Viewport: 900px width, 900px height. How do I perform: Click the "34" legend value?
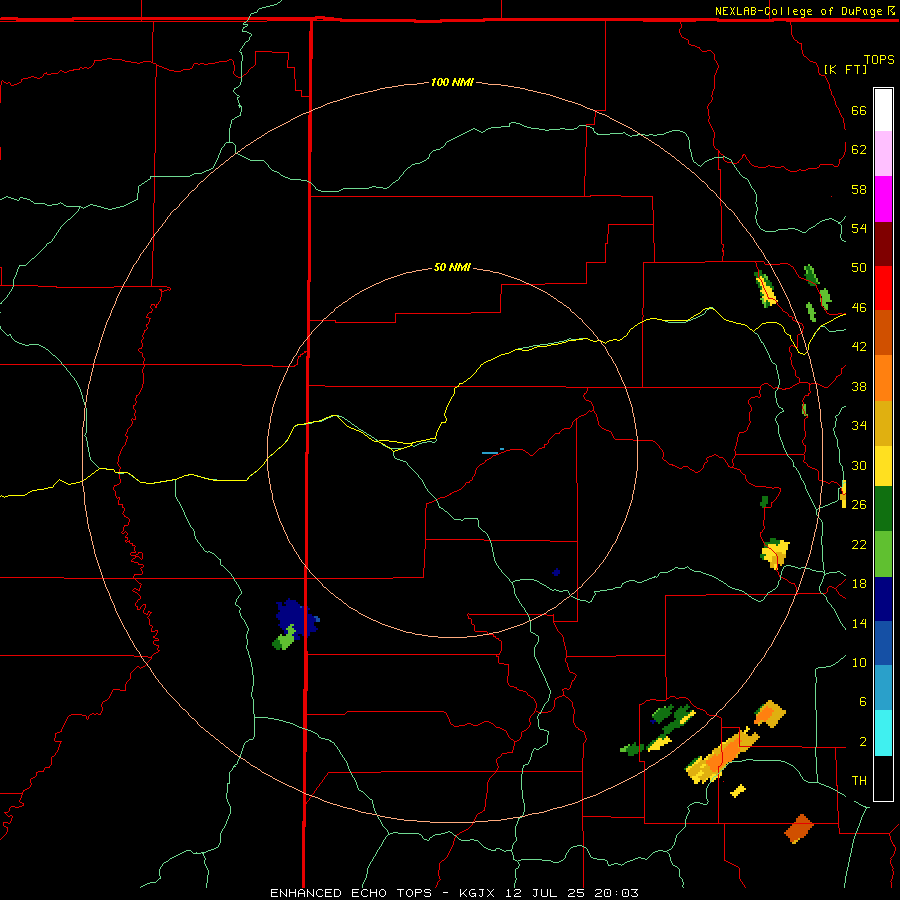click(x=859, y=426)
